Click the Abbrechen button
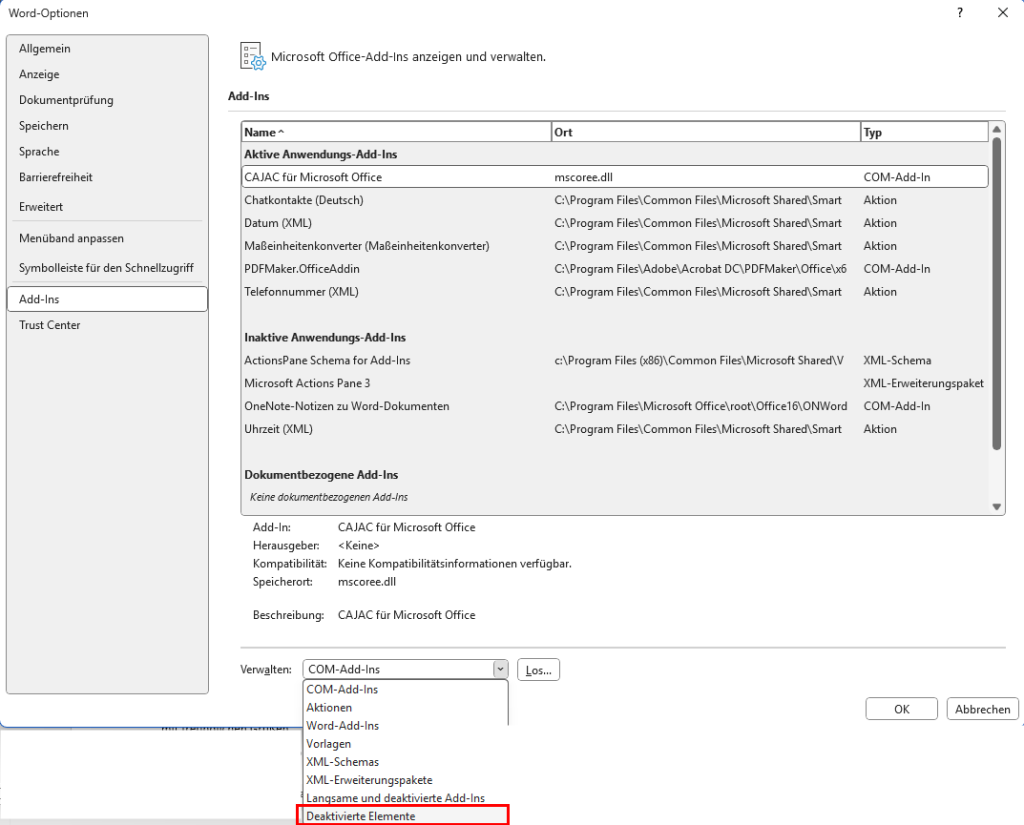Image resolution: width=1024 pixels, height=825 pixels. point(982,709)
